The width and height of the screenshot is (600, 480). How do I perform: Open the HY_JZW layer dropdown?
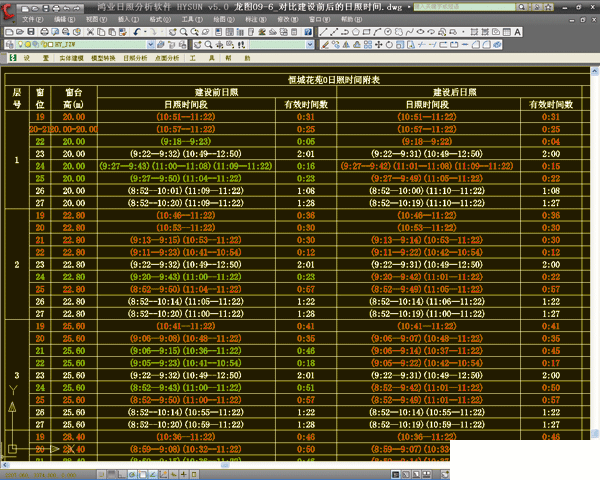tap(151, 45)
